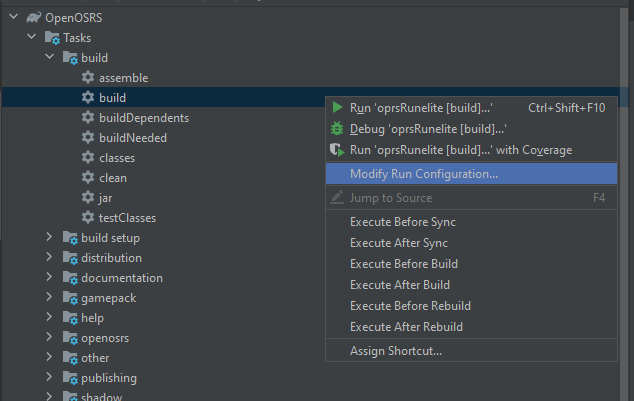Select Execute After Rebuild
634x401 pixels.
click(x=471, y=327)
